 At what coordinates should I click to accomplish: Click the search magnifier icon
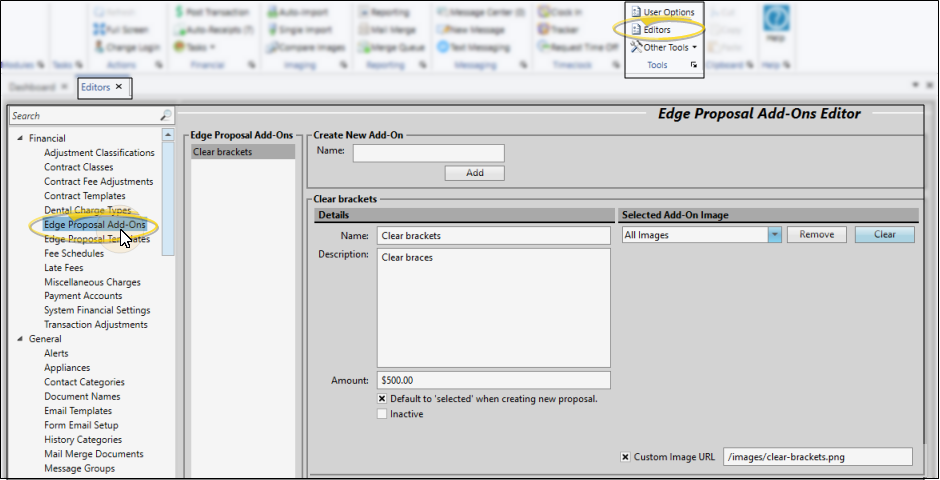point(166,116)
